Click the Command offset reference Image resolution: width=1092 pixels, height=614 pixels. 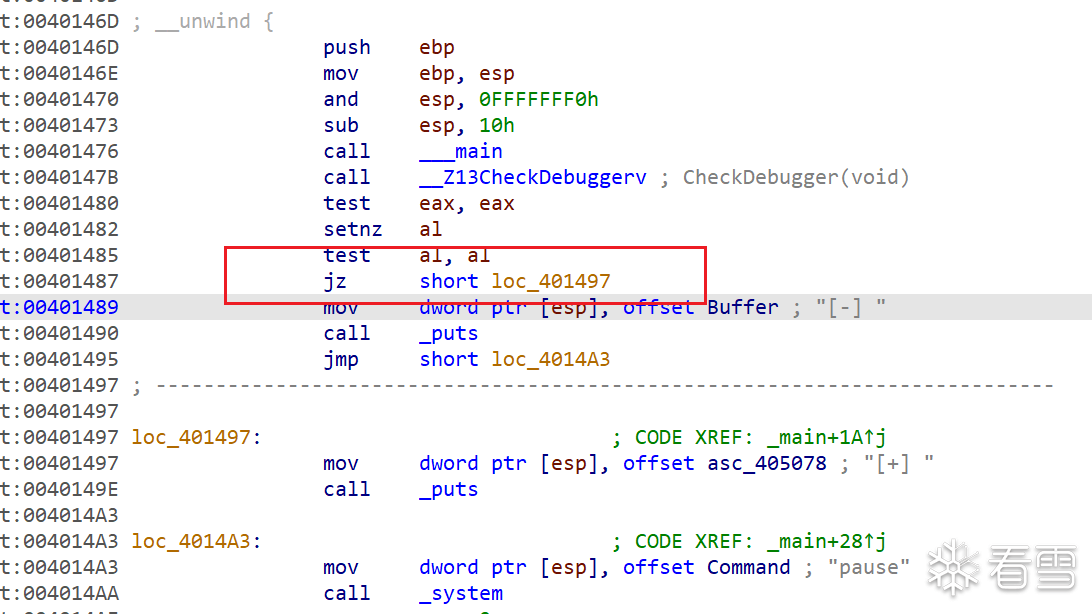749,567
